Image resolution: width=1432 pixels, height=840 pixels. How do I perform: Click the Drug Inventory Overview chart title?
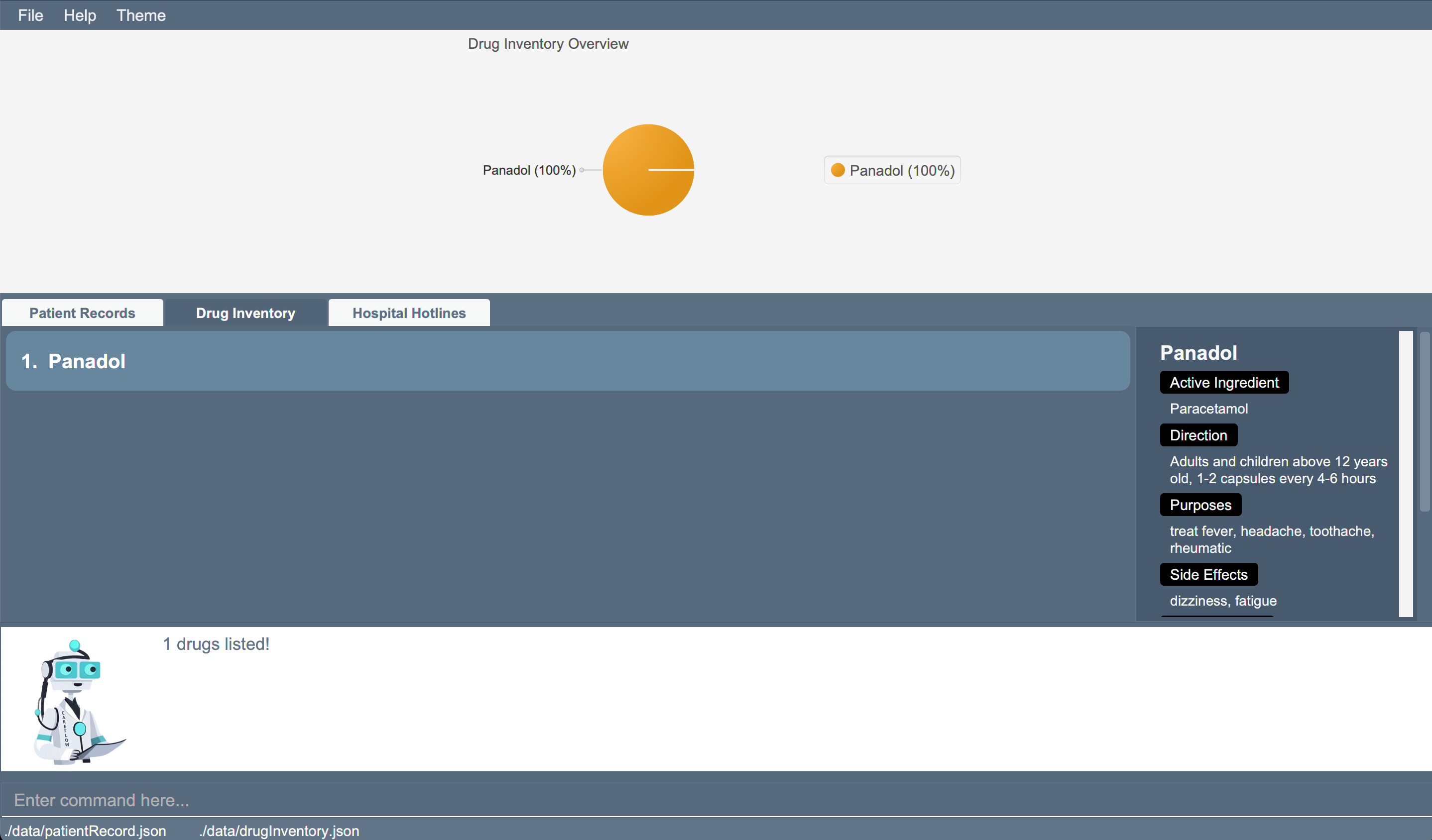click(x=548, y=44)
